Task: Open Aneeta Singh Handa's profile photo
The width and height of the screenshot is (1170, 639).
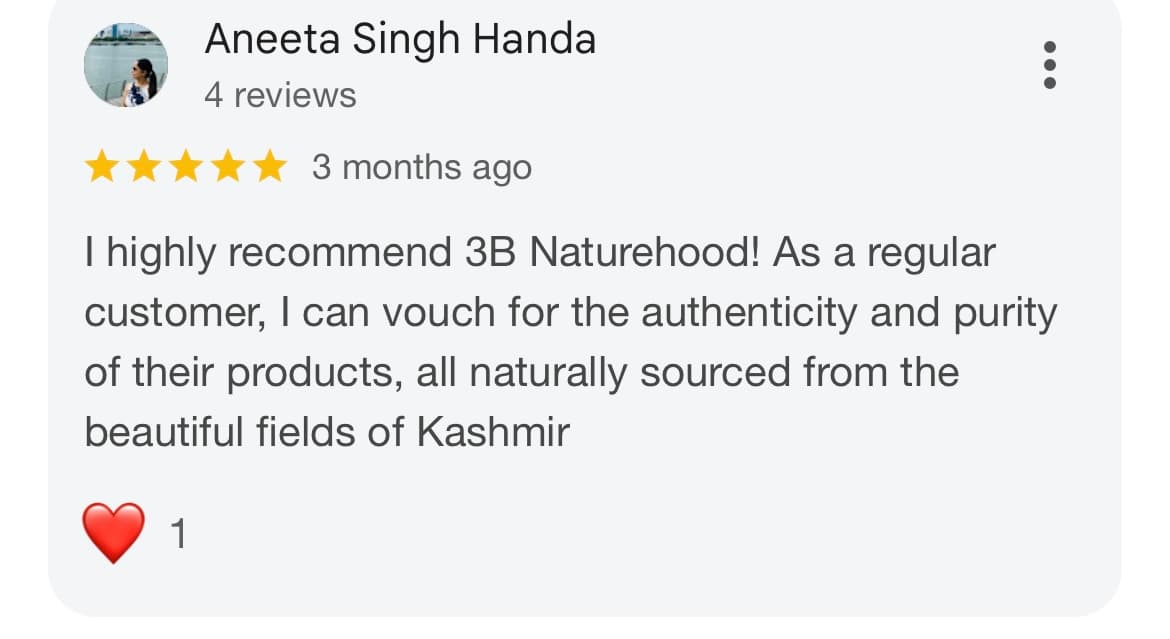Action: click(x=127, y=63)
